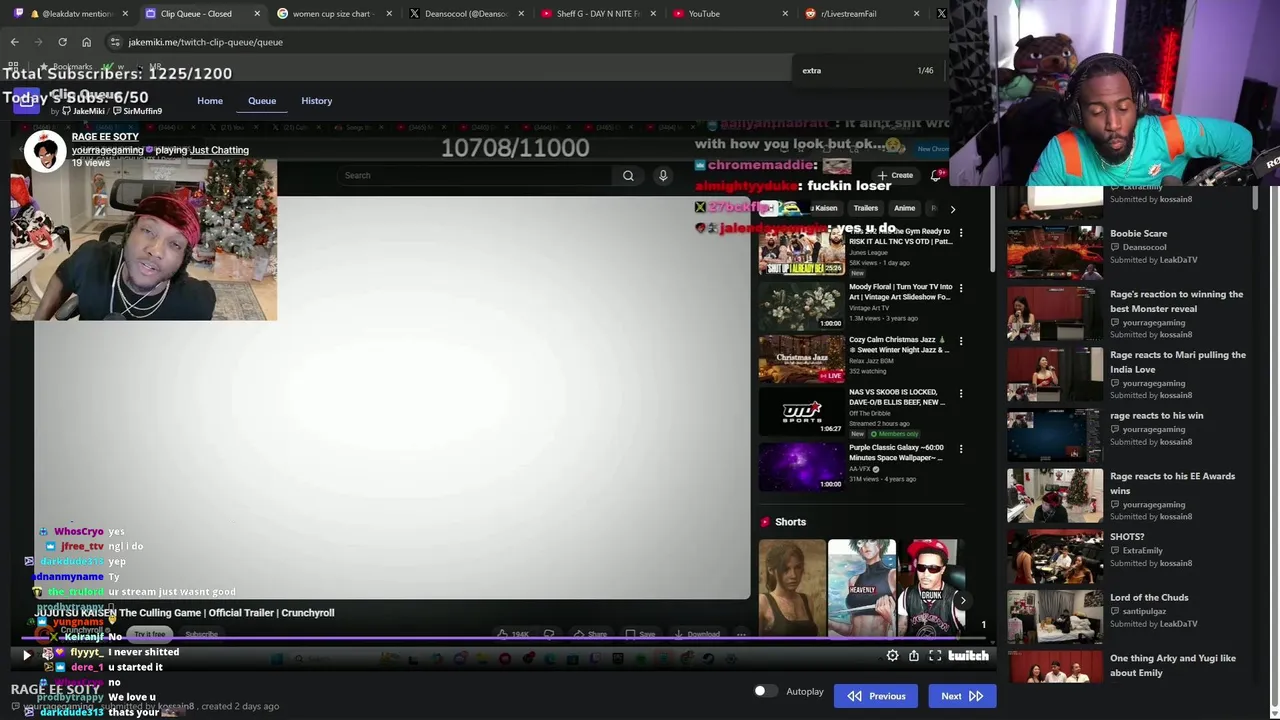
Task: Open the Queue page of Clip Queue
Action: point(262,101)
